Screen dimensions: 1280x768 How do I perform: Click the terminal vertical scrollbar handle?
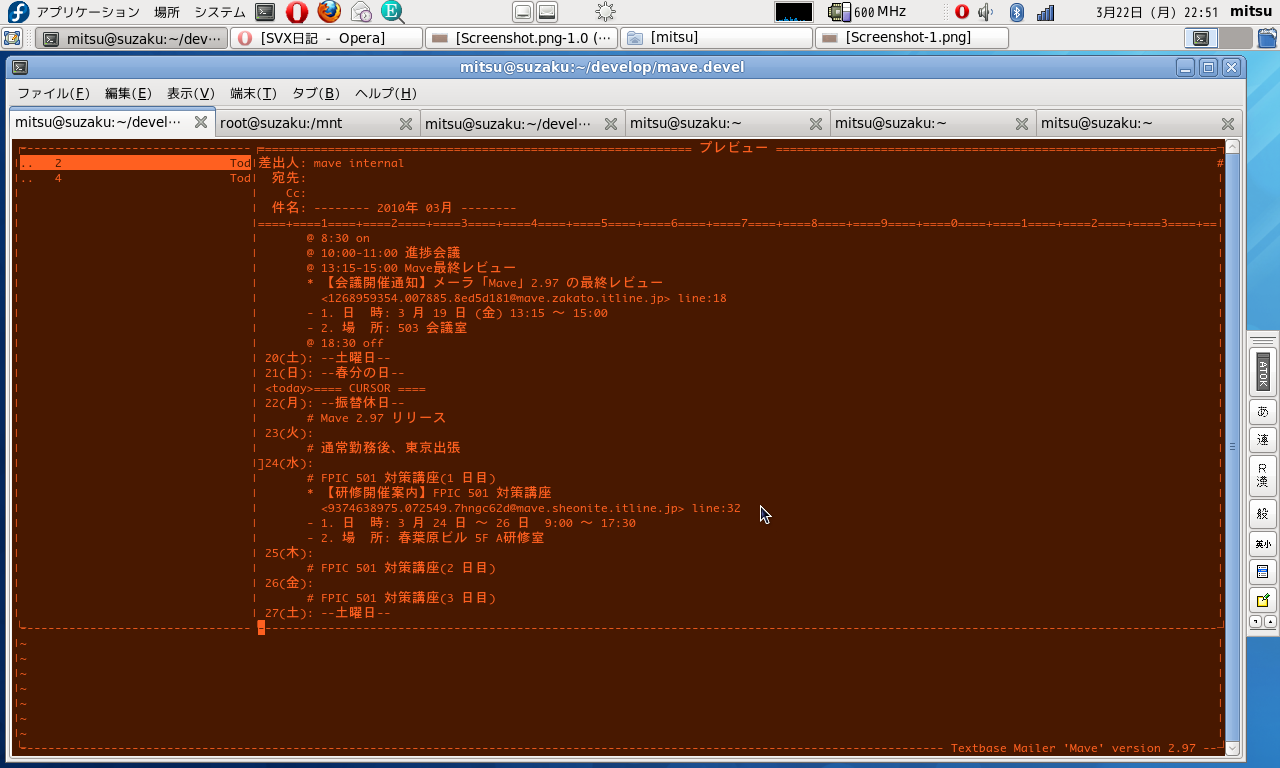coord(1232,446)
